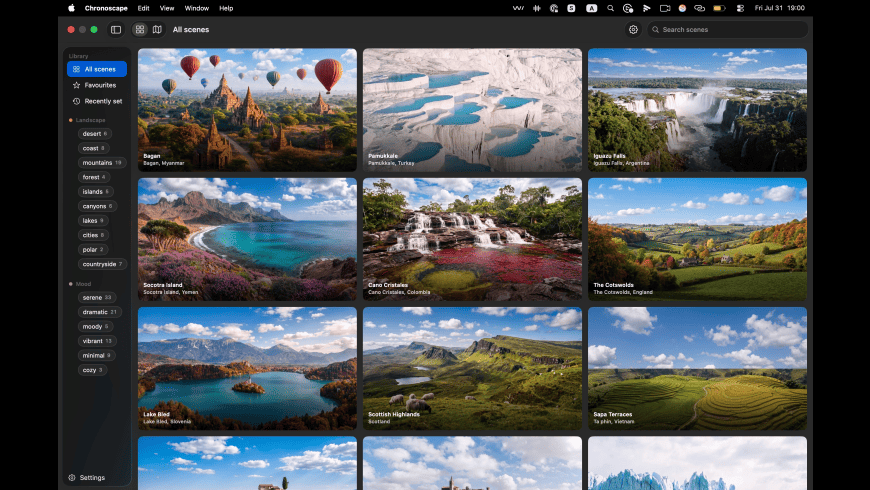This screenshot has height=490, width=870.
Task: Click the battery icon in the menu bar
Action: [719, 8]
